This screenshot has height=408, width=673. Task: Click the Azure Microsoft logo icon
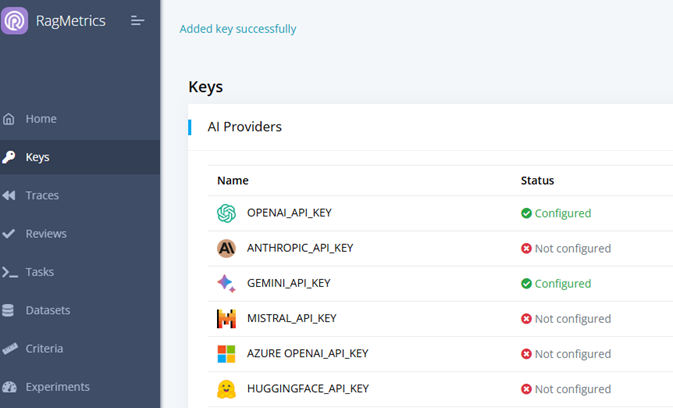point(226,354)
